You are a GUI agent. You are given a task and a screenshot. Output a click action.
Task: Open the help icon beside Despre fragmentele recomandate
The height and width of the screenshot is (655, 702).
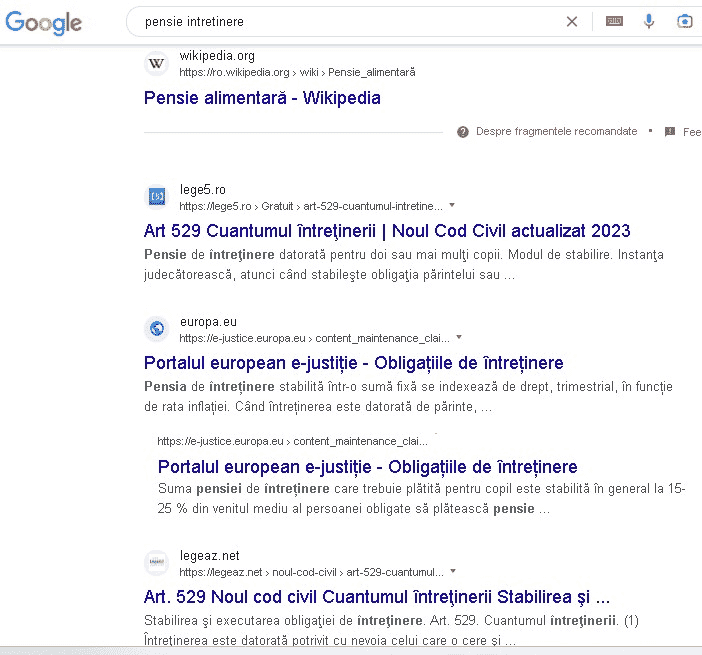pos(463,132)
